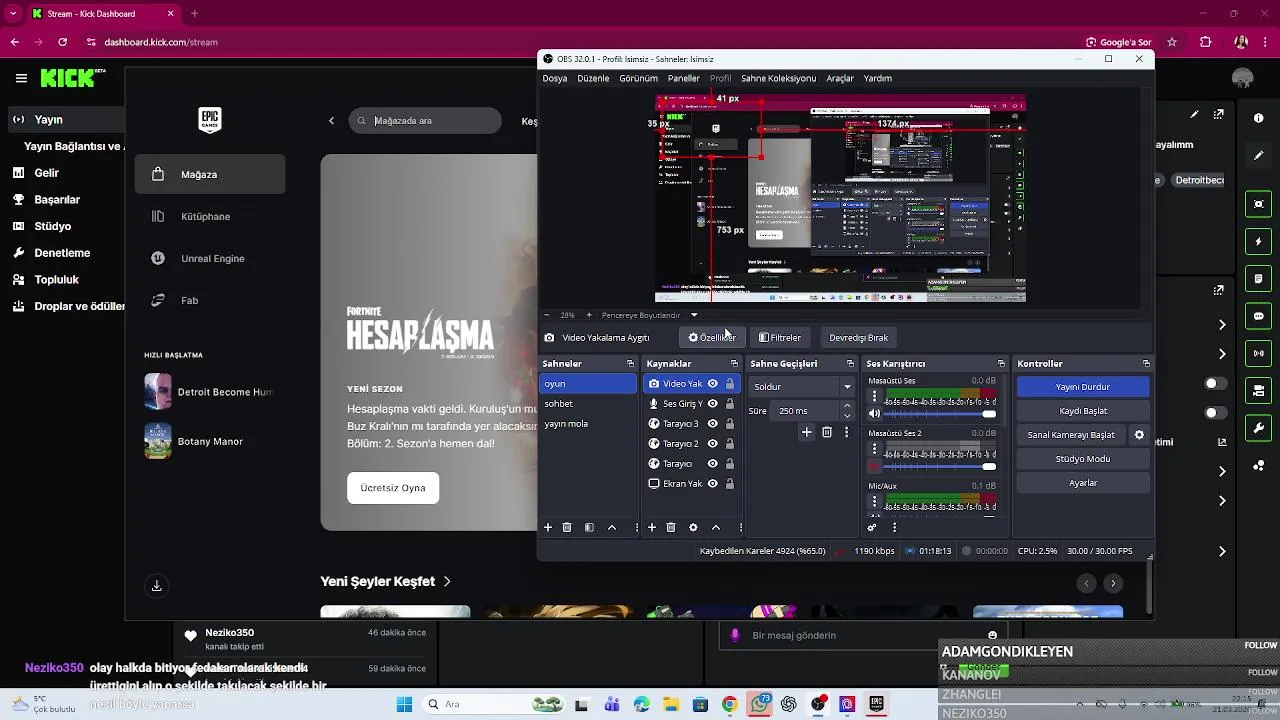This screenshot has height=720, width=1280.
Task: Open the Filtreler button
Action: (779, 338)
